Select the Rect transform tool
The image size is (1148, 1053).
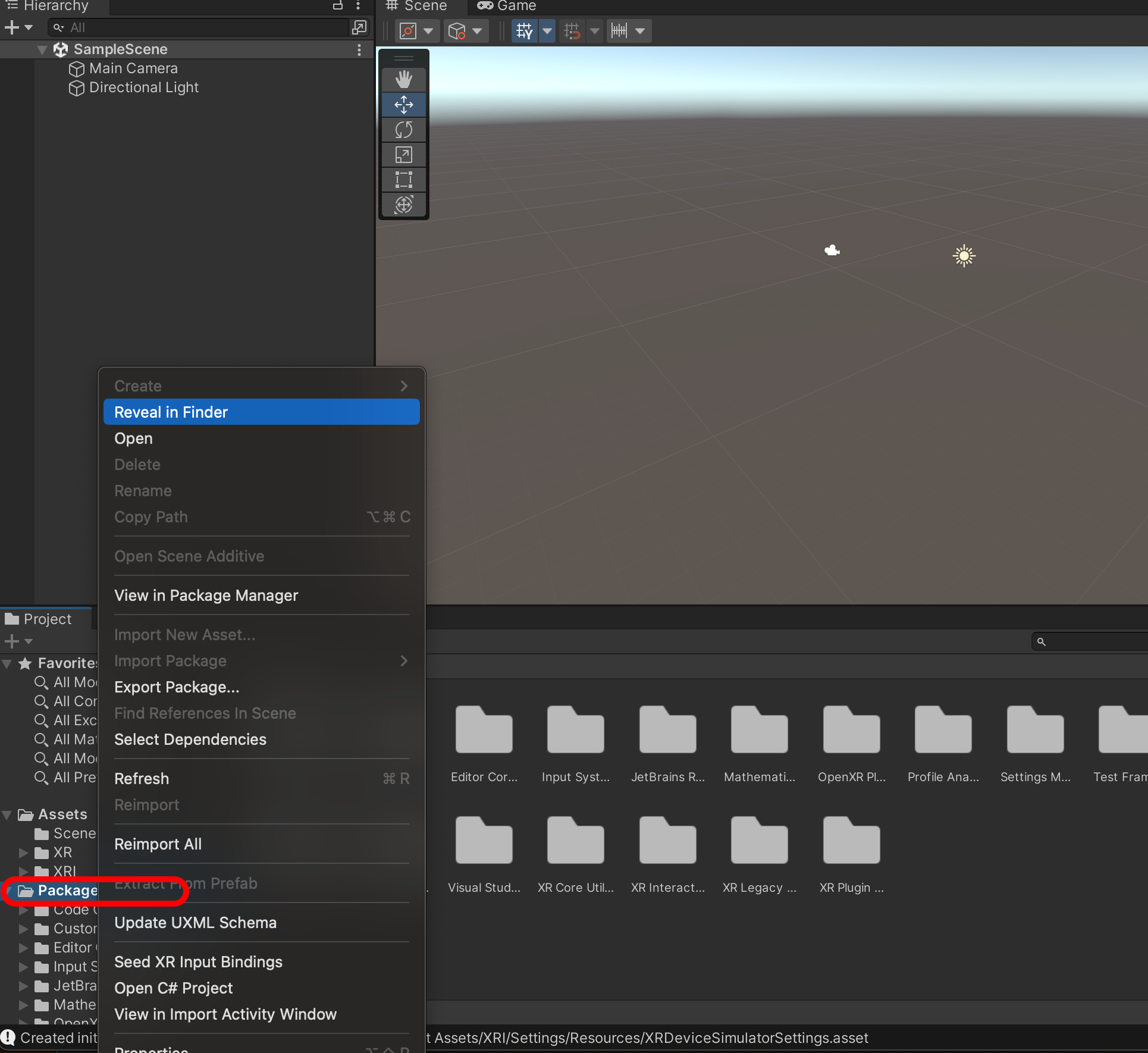click(403, 180)
